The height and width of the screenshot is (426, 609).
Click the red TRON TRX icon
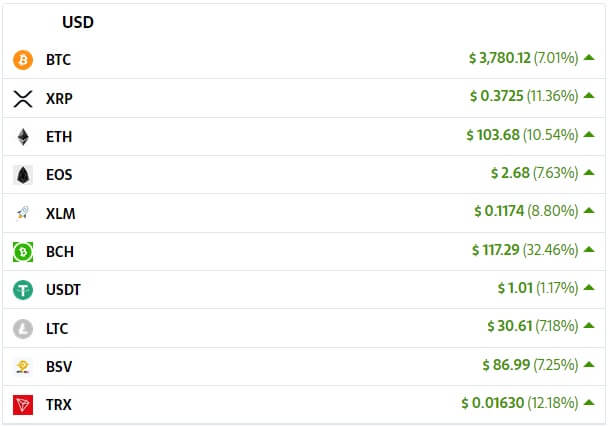pyautogui.click(x=23, y=405)
